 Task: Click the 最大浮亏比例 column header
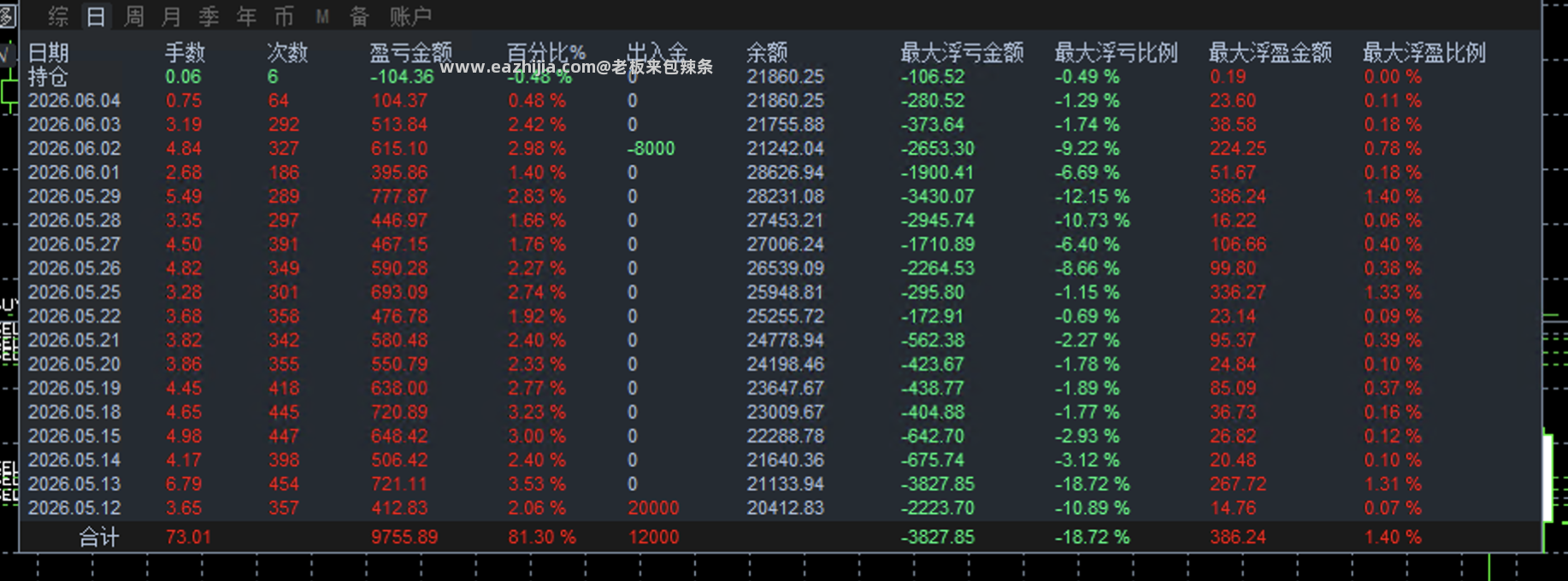(1117, 53)
